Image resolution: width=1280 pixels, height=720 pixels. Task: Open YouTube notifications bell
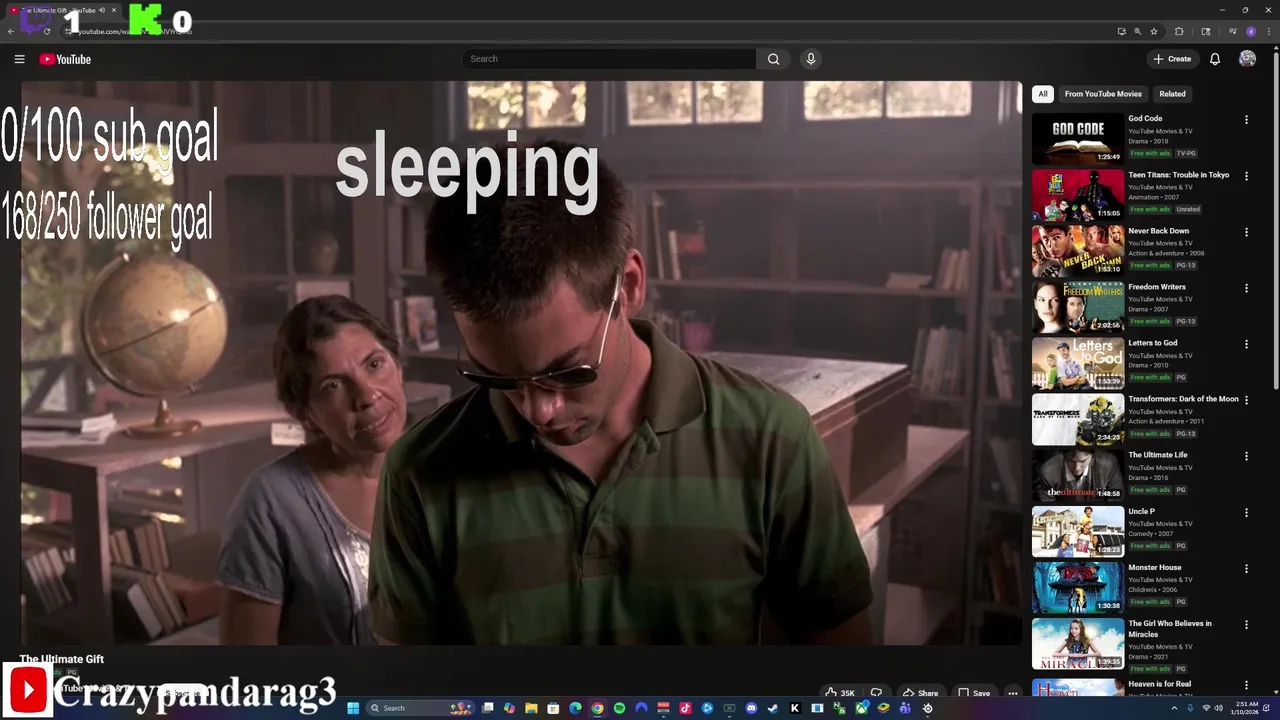[x=1215, y=59]
